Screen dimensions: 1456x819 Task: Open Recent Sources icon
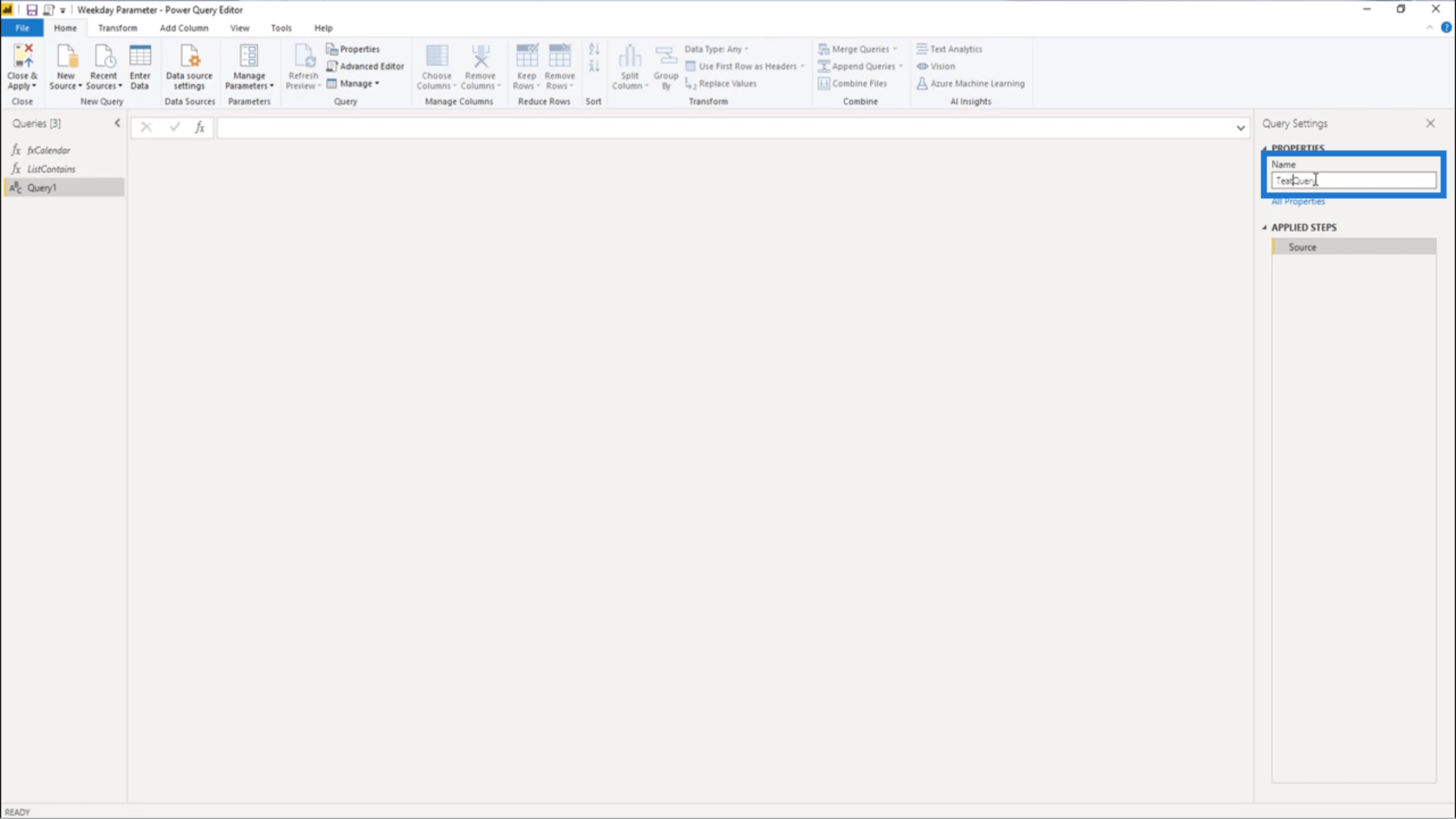coord(104,56)
